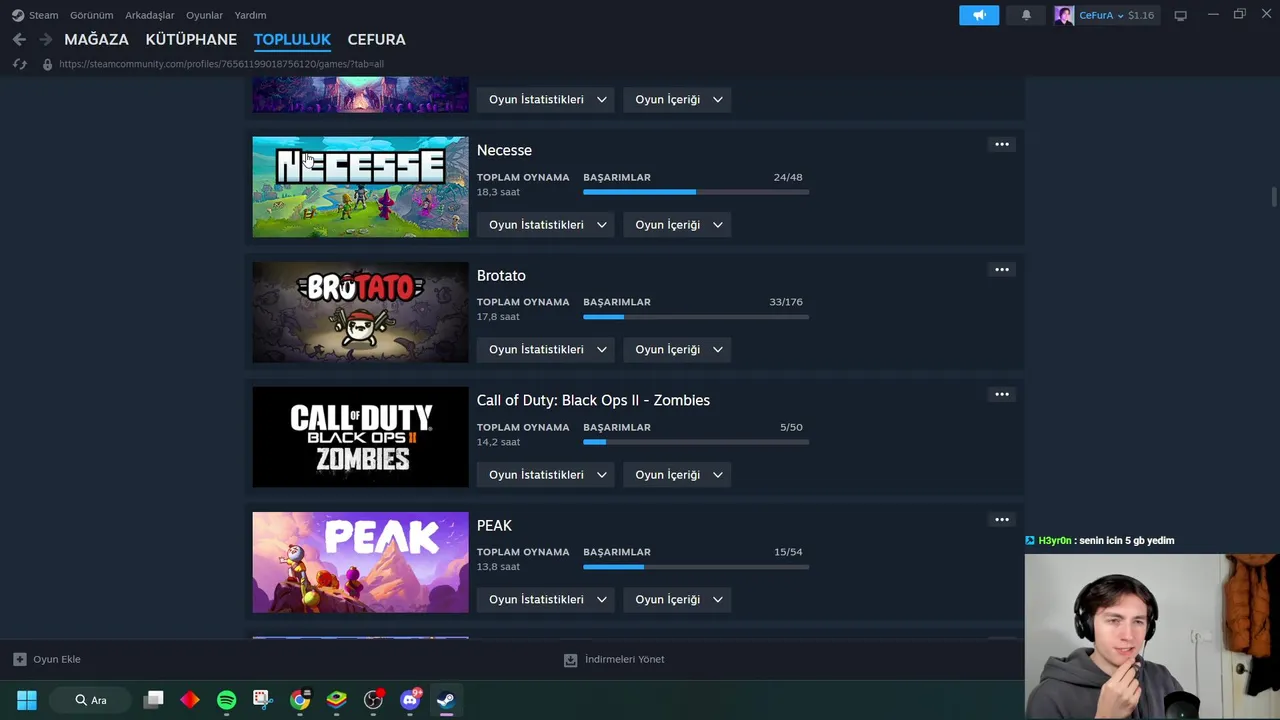Open more options for Necesse
The width and height of the screenshot is (1280, 720).
1002,144
